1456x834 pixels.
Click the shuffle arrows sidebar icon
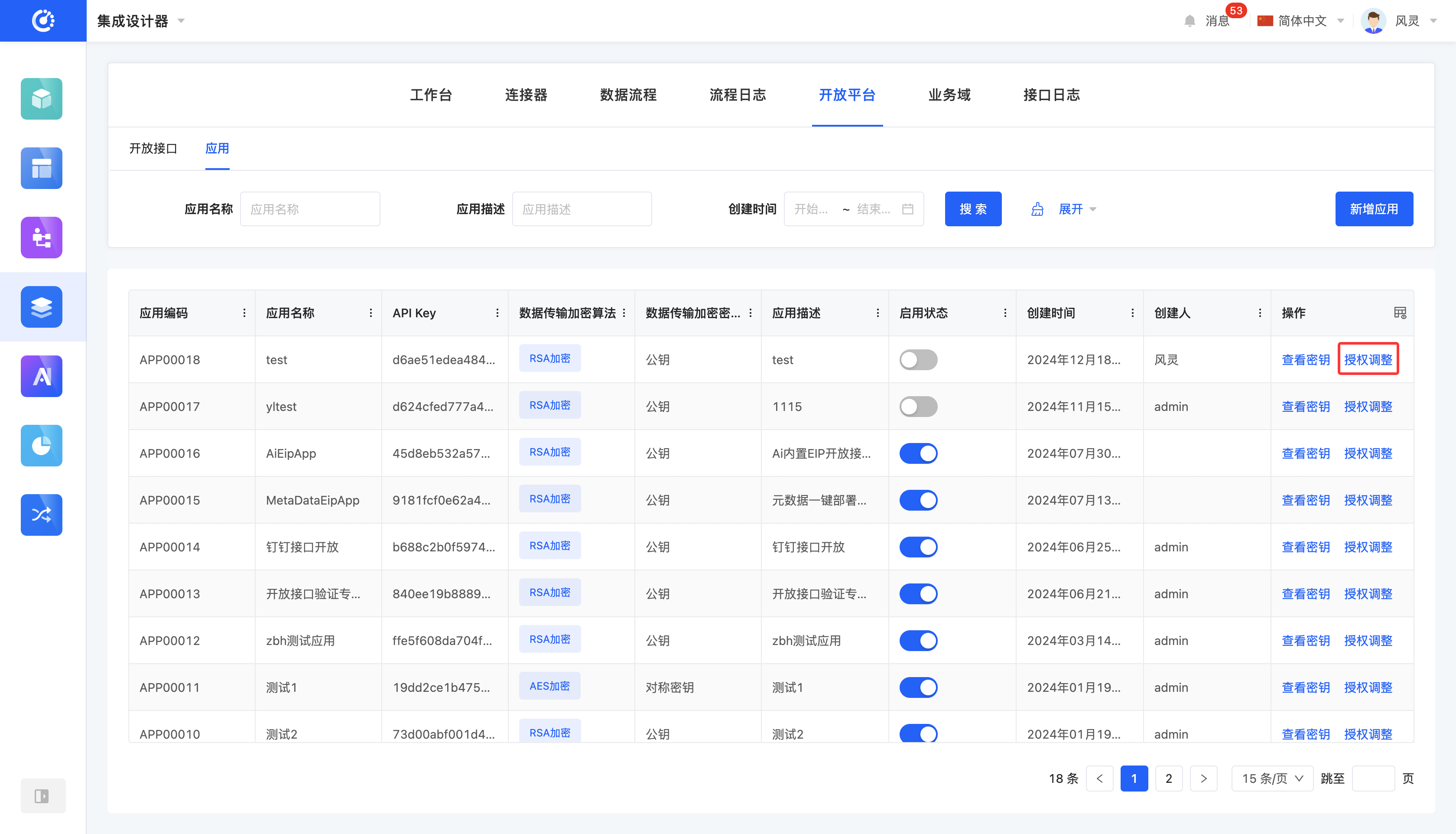[x=41, y=515]
